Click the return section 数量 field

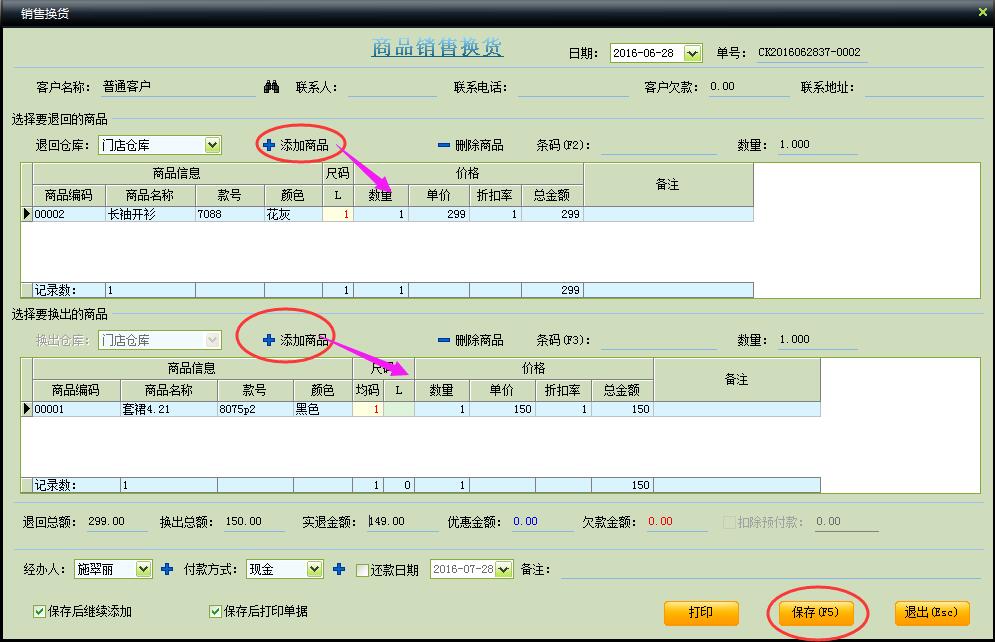(x=818, y=145)
